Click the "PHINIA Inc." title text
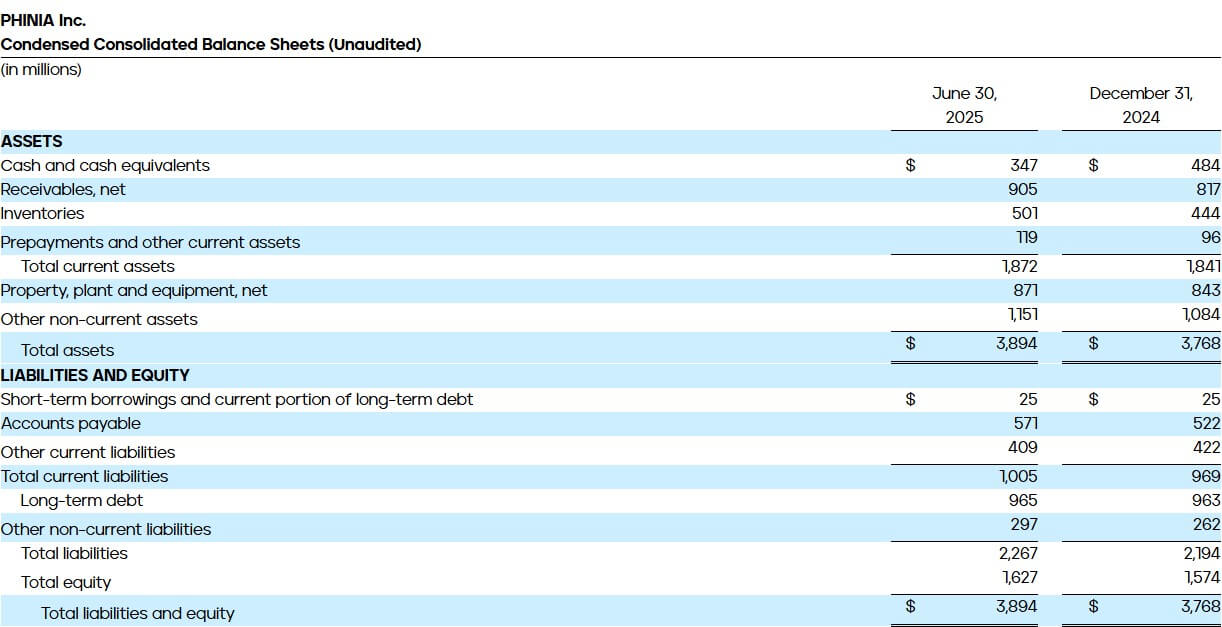This screenshot has width=1222, height=627. click(43, 19)
